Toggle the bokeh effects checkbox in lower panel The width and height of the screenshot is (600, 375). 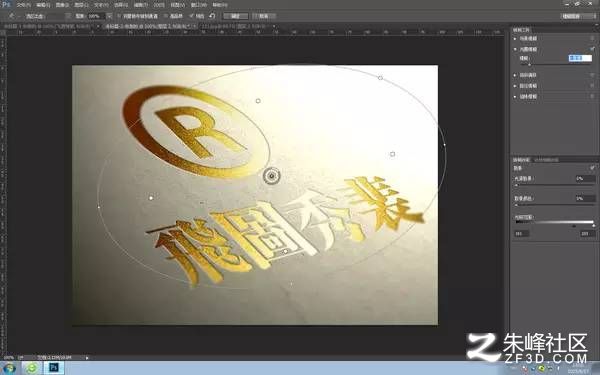tap(592, 168)
